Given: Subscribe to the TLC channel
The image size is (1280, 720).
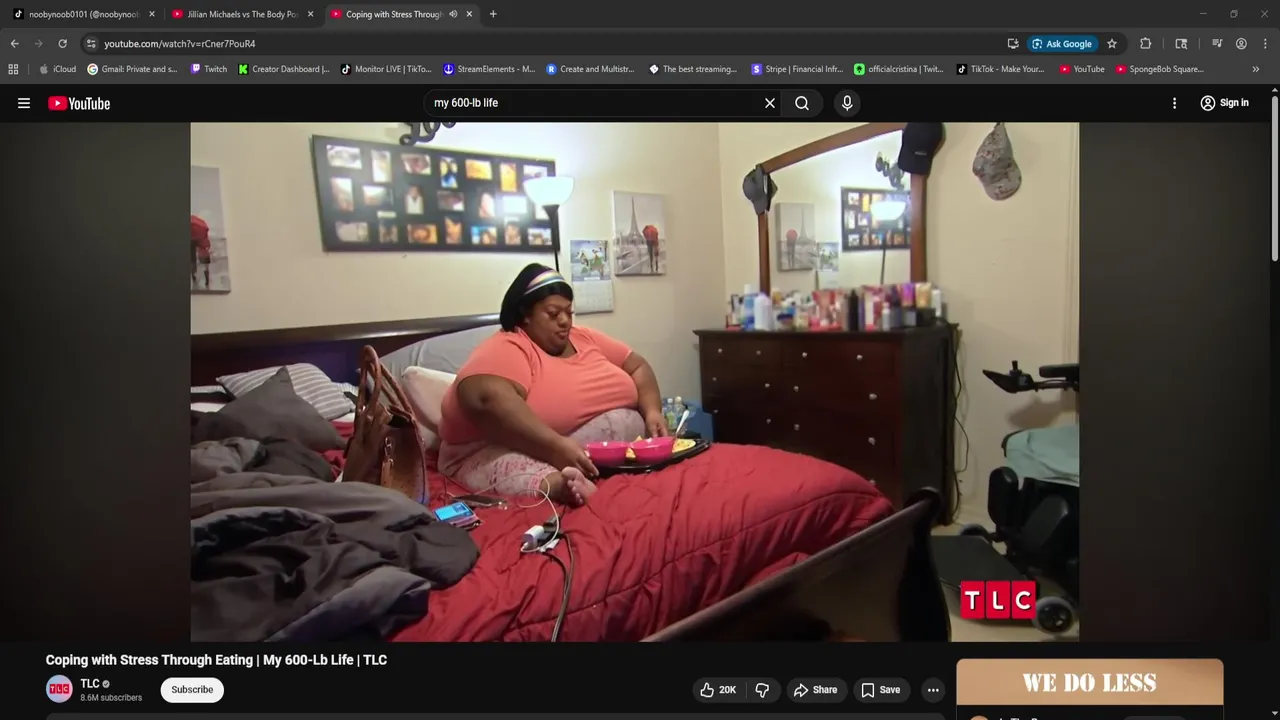Looking at the screenshot, I should point(192,690).
